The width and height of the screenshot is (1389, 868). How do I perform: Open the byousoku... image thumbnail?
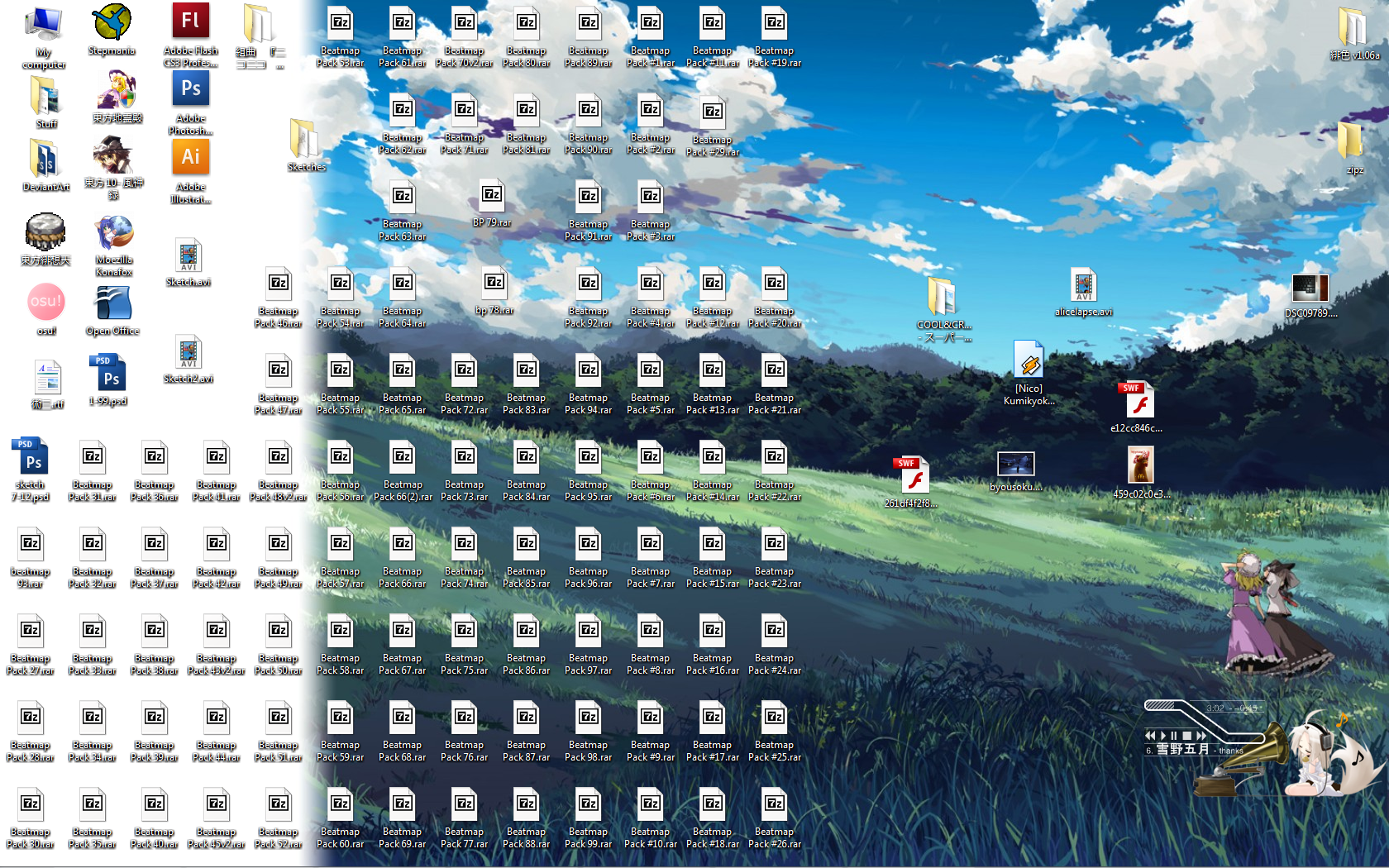pos(1015,472)
